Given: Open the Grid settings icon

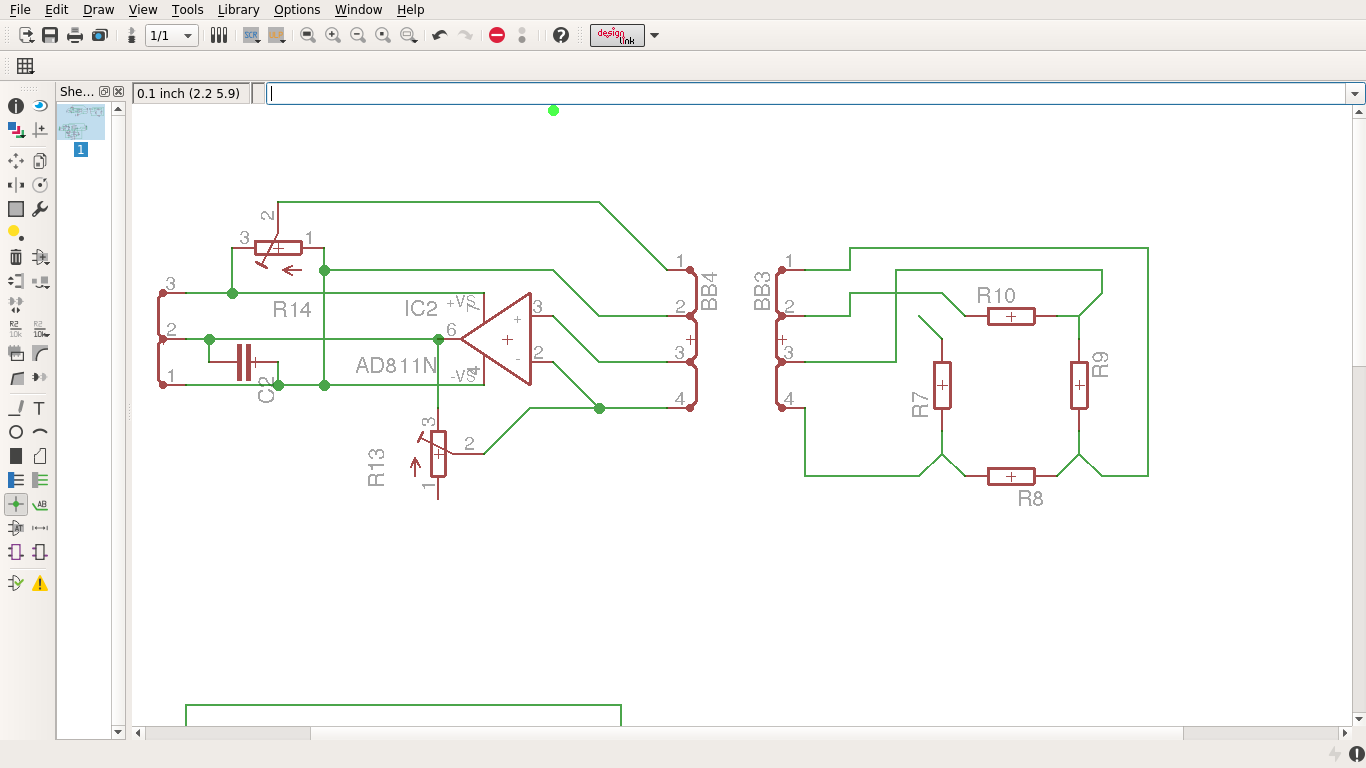Looking at the screenshot, I should tap(25, 66).
